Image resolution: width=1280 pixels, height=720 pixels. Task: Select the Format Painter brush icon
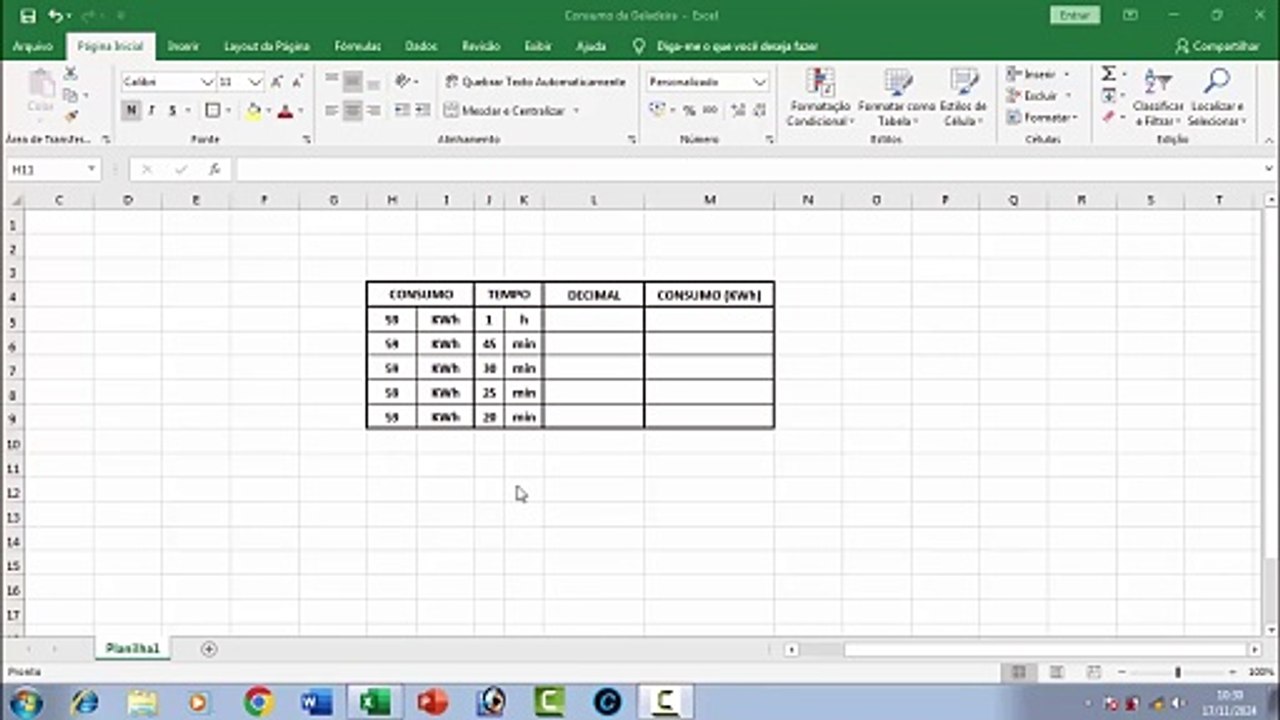point(71,116)
